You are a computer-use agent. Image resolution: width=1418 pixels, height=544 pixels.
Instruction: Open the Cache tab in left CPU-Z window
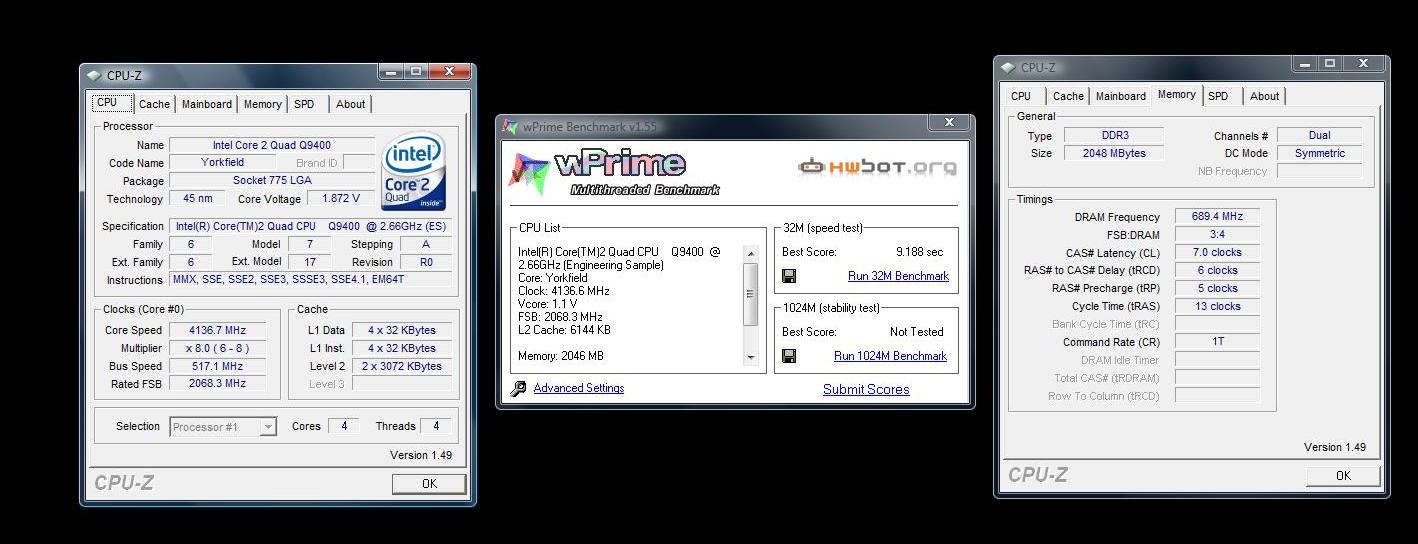click(x=154, y=104)
